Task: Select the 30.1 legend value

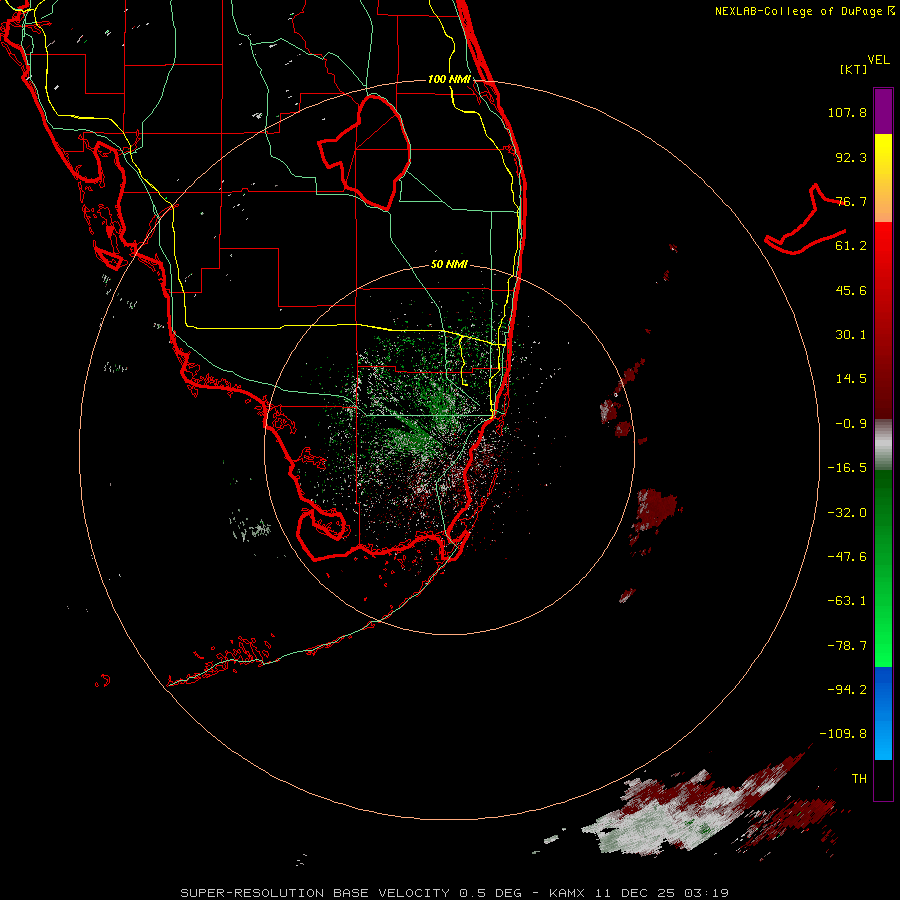Action: pyautogui.click(x=851, y=335)
